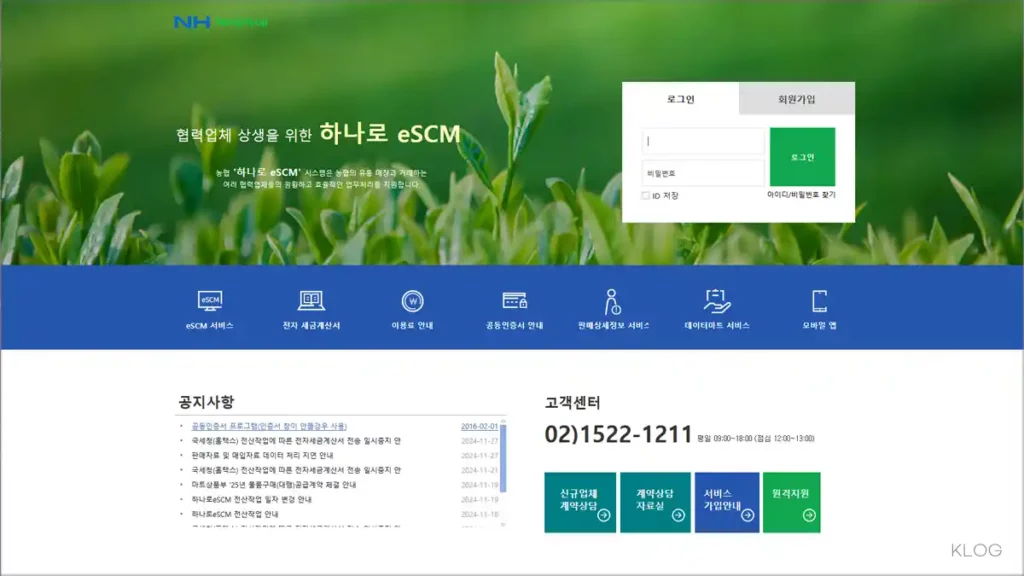Click the 이용료 안내 label text
Image resolution: width=1024 pixels, height=576 pixels.
[x=412, y=325]
